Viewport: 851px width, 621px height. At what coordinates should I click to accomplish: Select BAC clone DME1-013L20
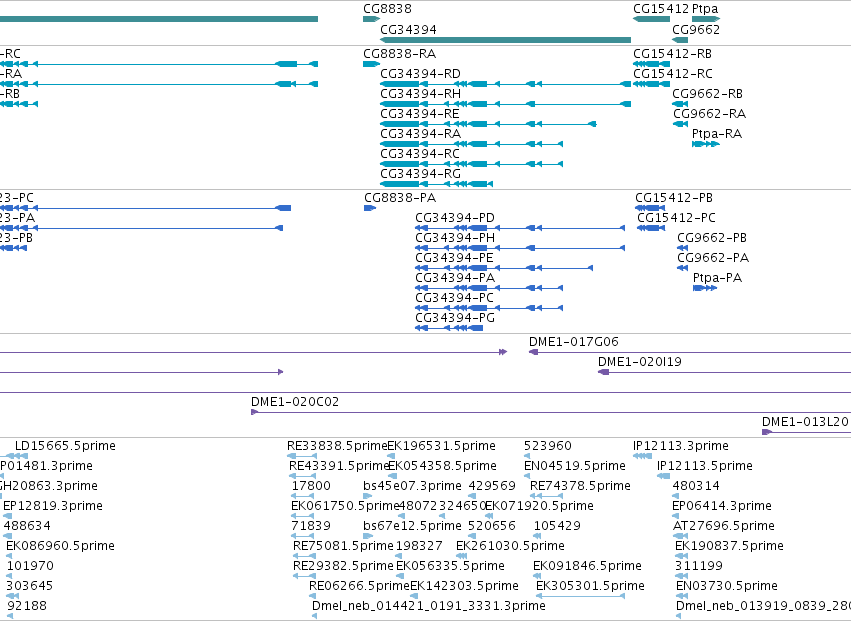click(805, 422)
